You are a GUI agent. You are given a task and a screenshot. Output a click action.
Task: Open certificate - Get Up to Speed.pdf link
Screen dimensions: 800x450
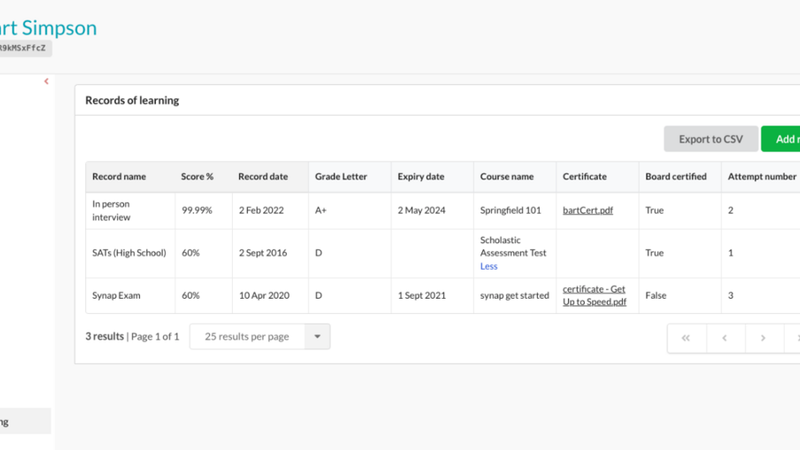coord(594,295)
